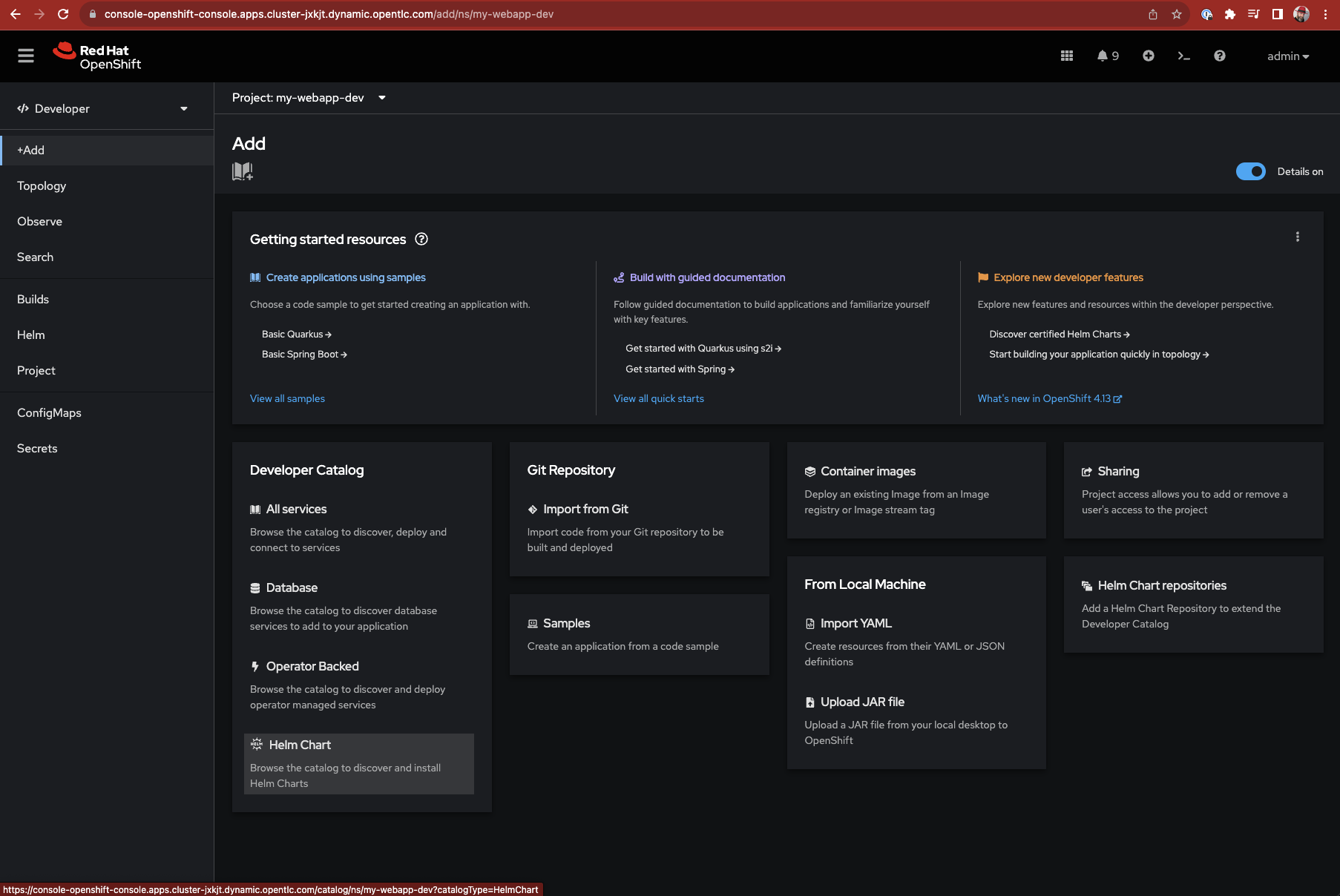Open the admin user menu
This screenshot has height=896, width=1340.
click(x=1288, y=56)
